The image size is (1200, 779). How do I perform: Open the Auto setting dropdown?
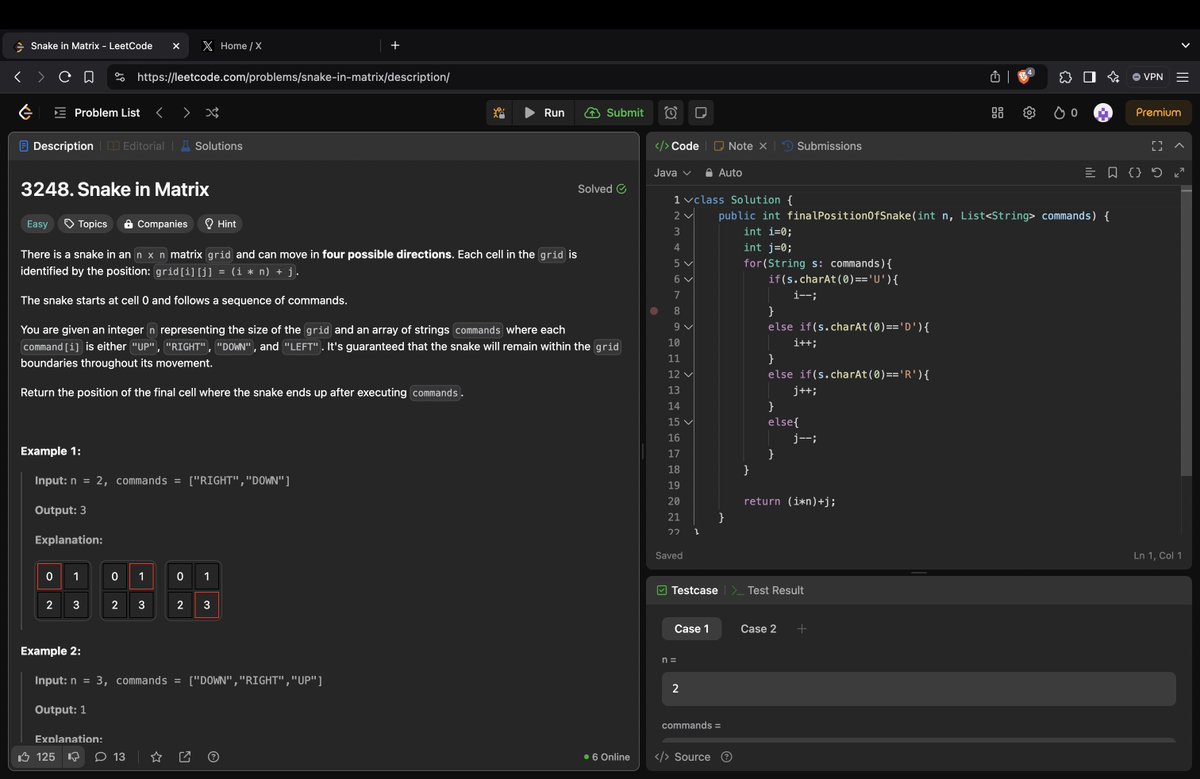pos(723,173)
